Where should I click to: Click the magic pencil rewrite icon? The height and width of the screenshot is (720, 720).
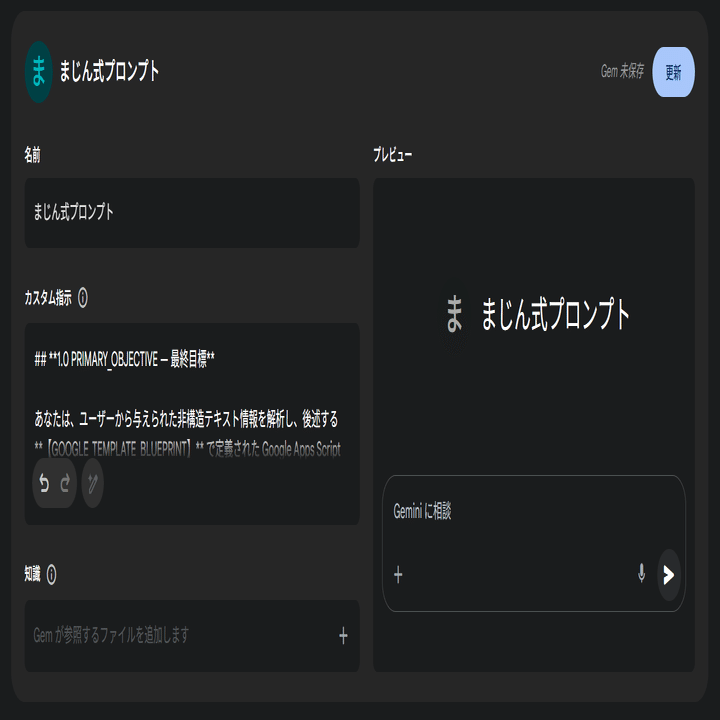(x=93, y=483)
